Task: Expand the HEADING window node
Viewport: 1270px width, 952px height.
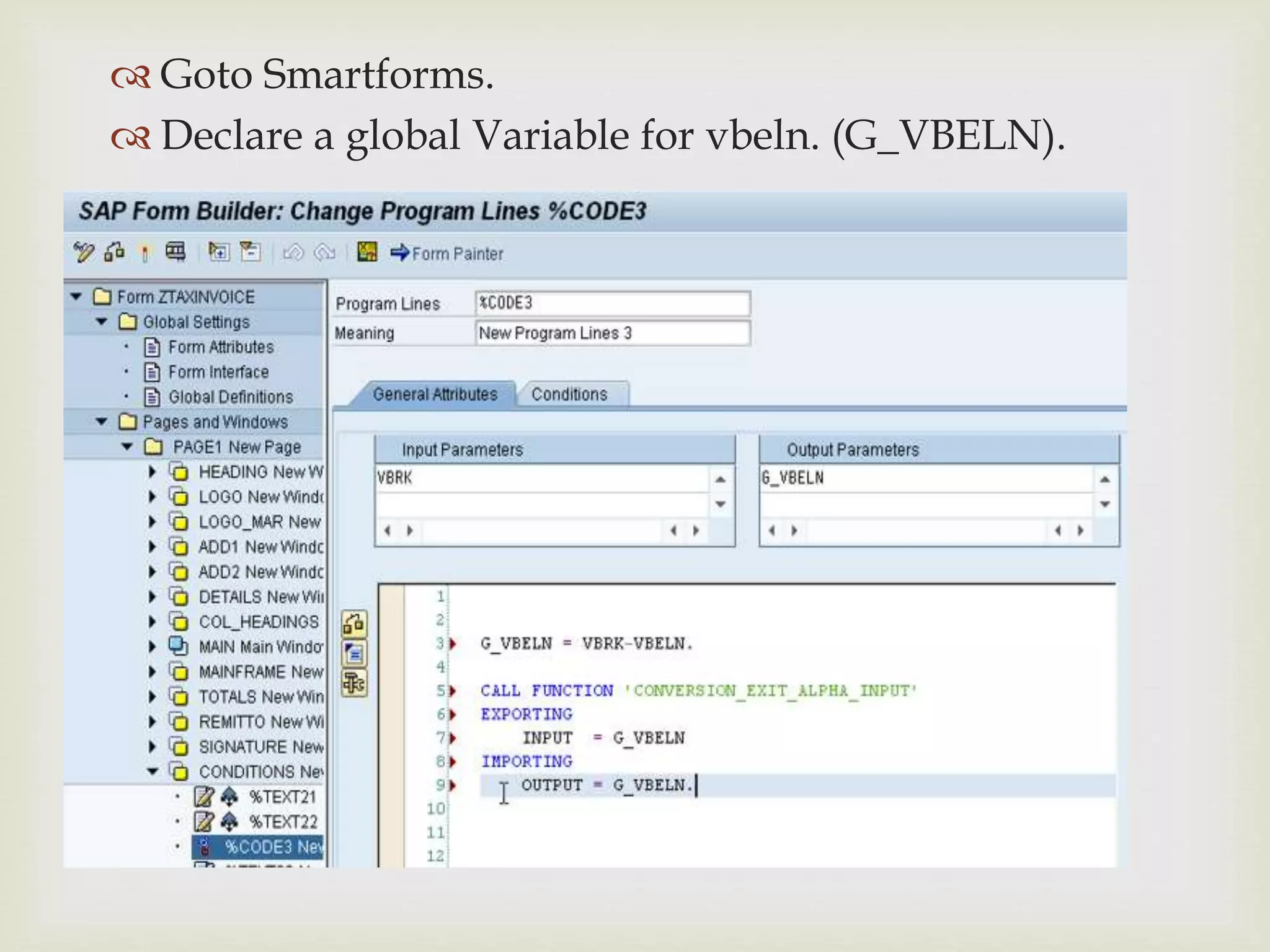Action: point(153,472)
